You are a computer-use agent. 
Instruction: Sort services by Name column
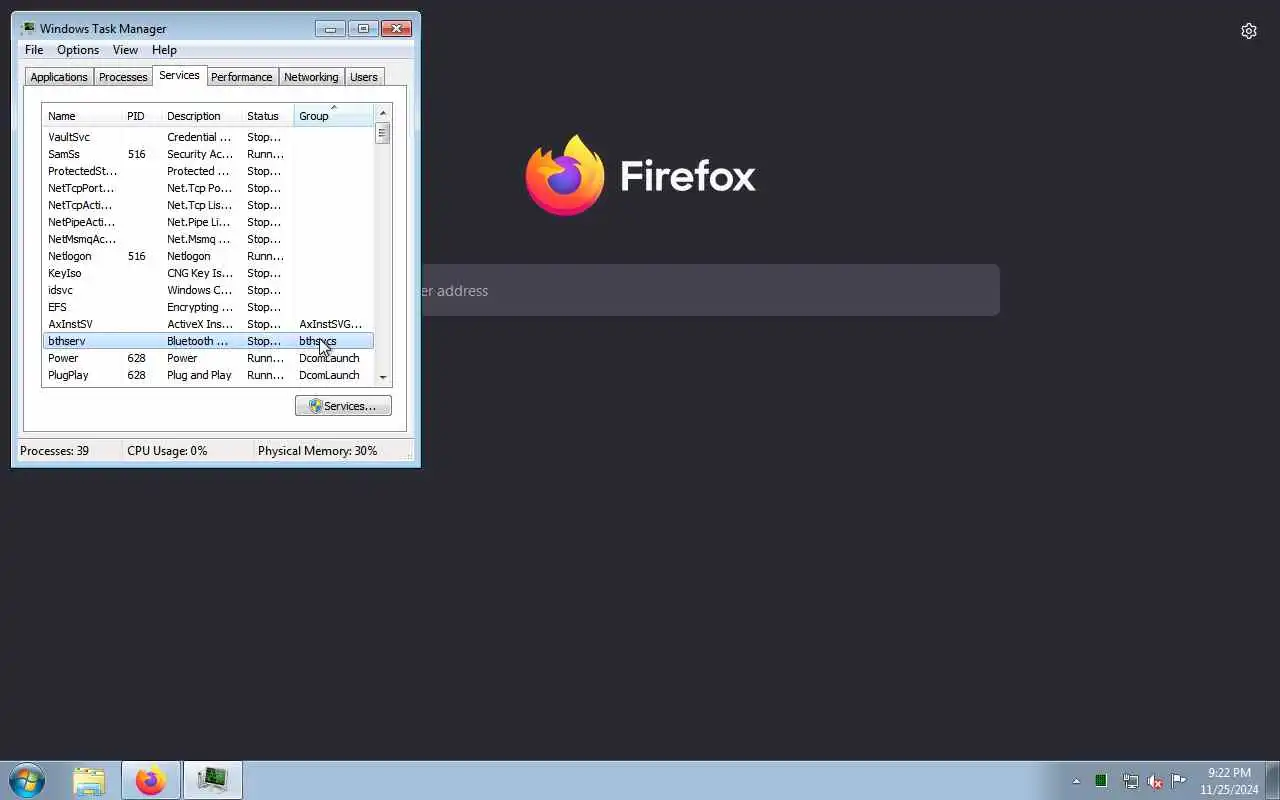coord(82,116)
